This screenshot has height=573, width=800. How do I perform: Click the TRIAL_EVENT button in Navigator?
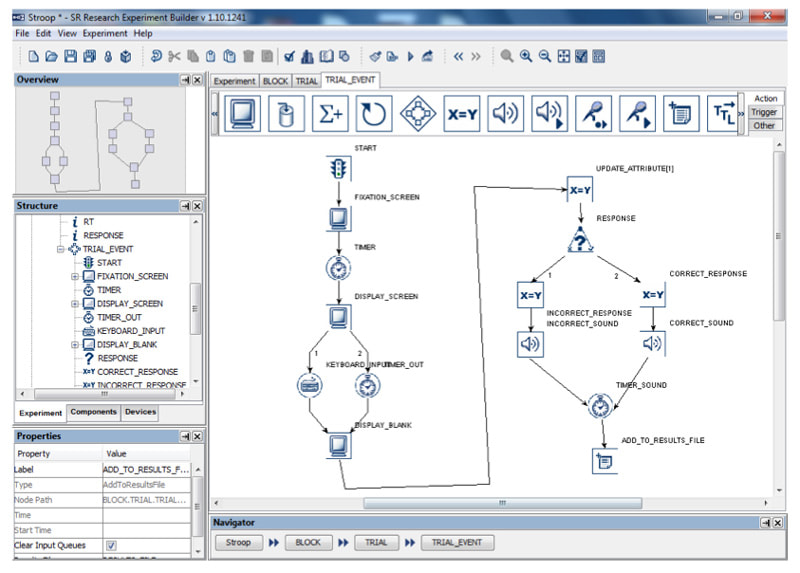coord(457,542)
